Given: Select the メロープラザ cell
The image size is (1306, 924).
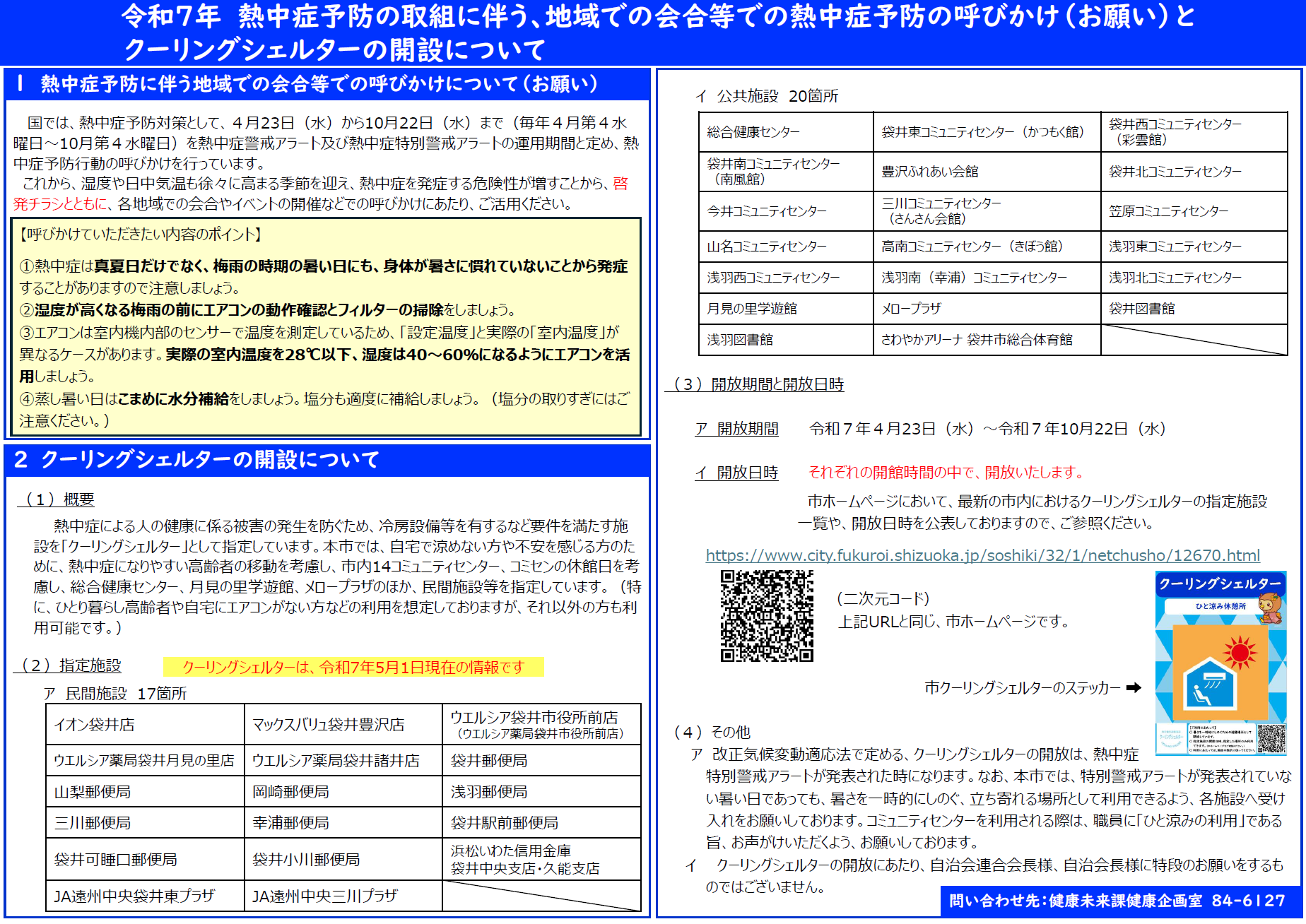Looking at the screenshot, I should [x=987, y=308].
